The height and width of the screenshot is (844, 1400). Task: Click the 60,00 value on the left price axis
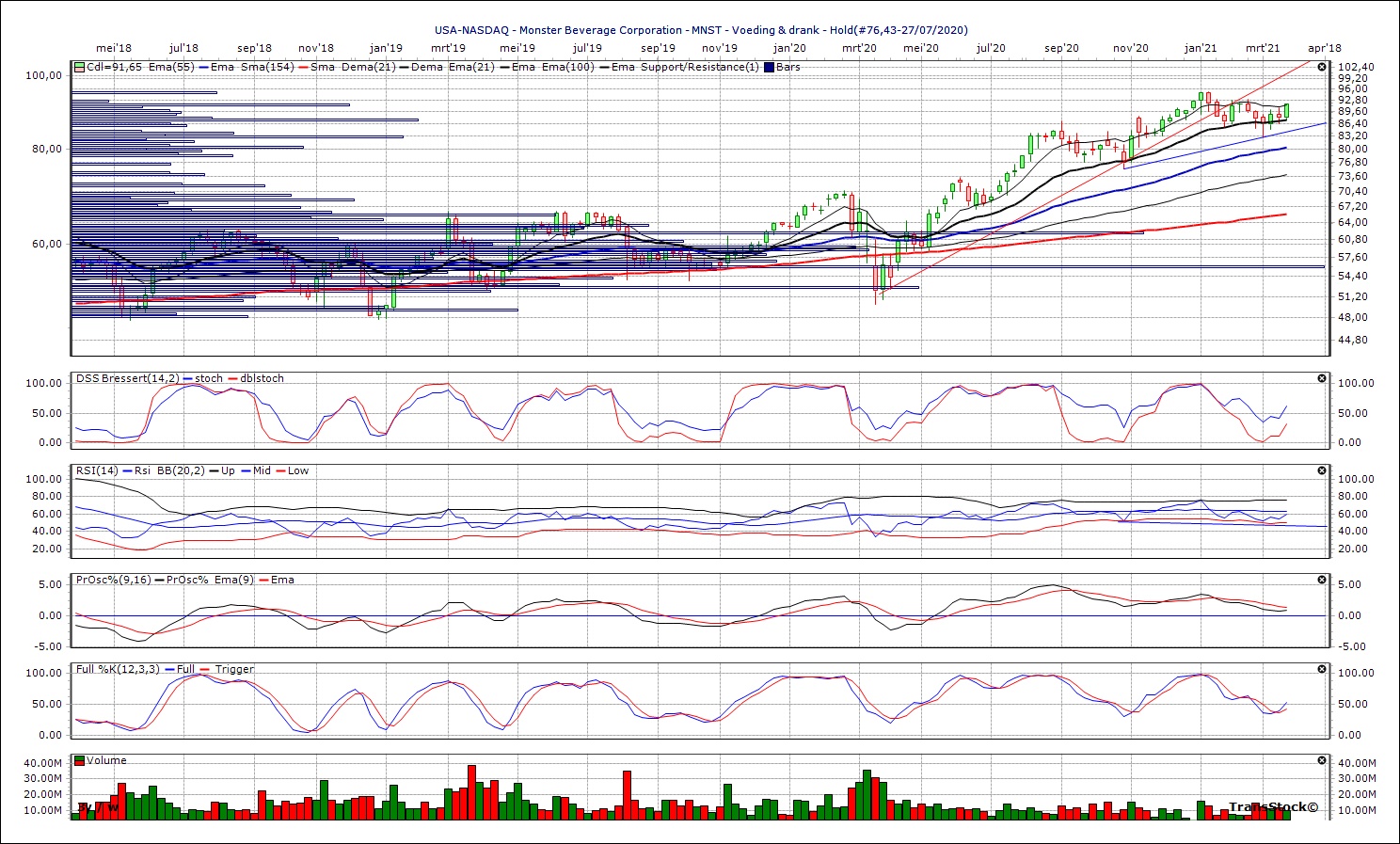[48, 244]
